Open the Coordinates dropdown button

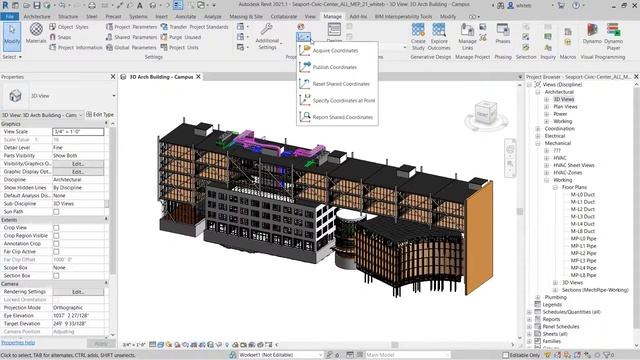point(303,37)
